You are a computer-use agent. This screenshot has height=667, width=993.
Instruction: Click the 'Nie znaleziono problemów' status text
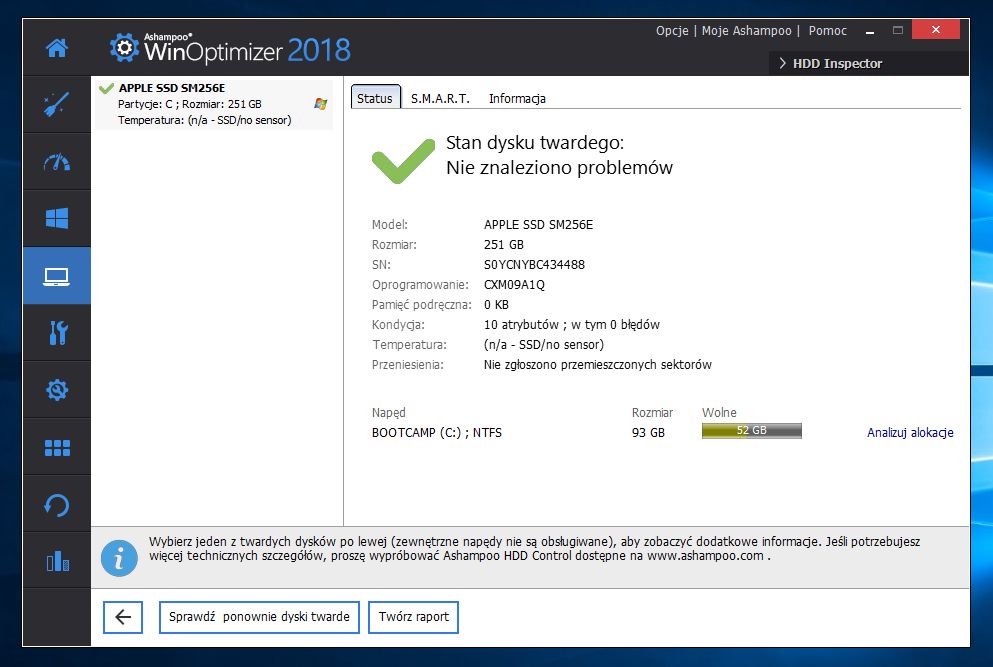pos(559,168)
